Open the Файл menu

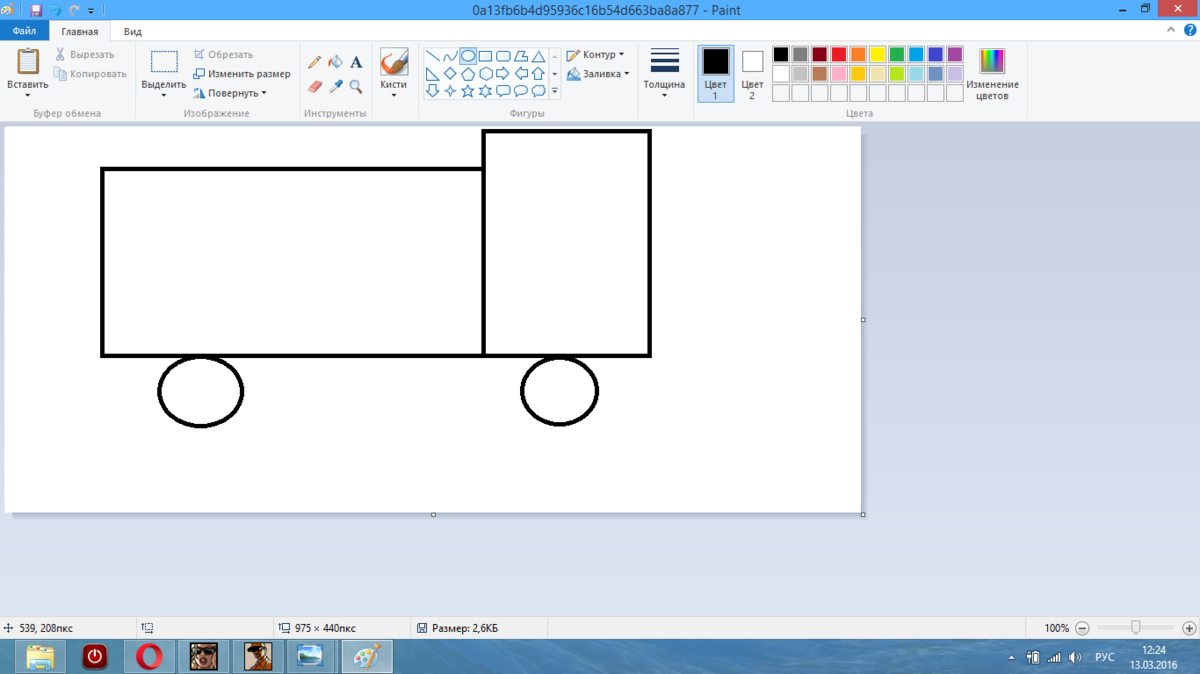coord(22,31)
